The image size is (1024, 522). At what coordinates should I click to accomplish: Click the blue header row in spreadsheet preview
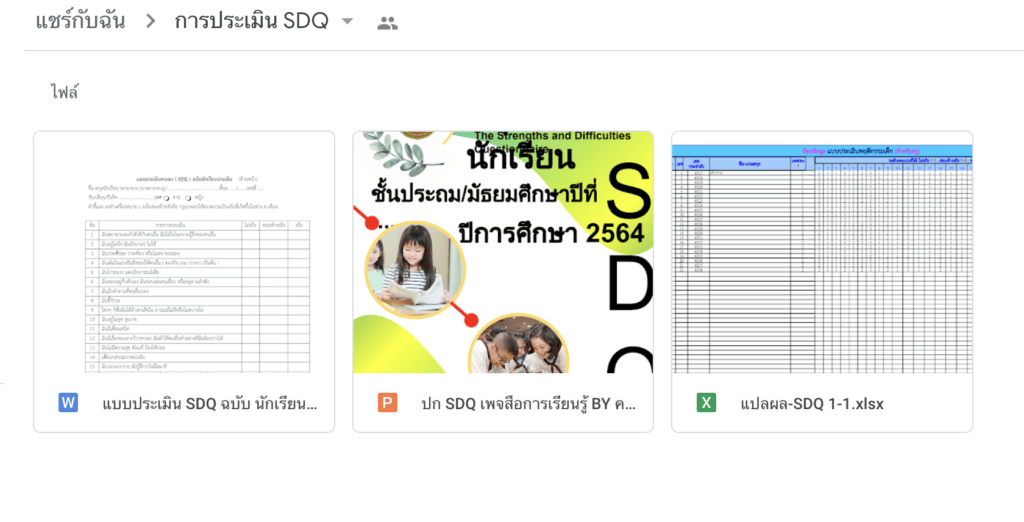click(822, 151)
